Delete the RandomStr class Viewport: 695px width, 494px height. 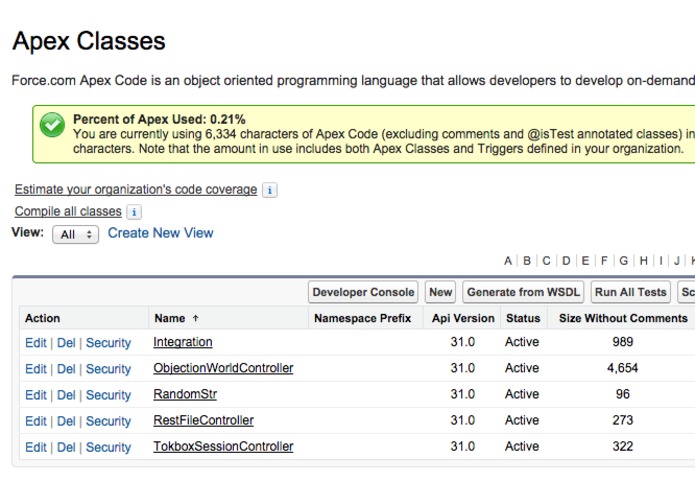pos(66,394)
